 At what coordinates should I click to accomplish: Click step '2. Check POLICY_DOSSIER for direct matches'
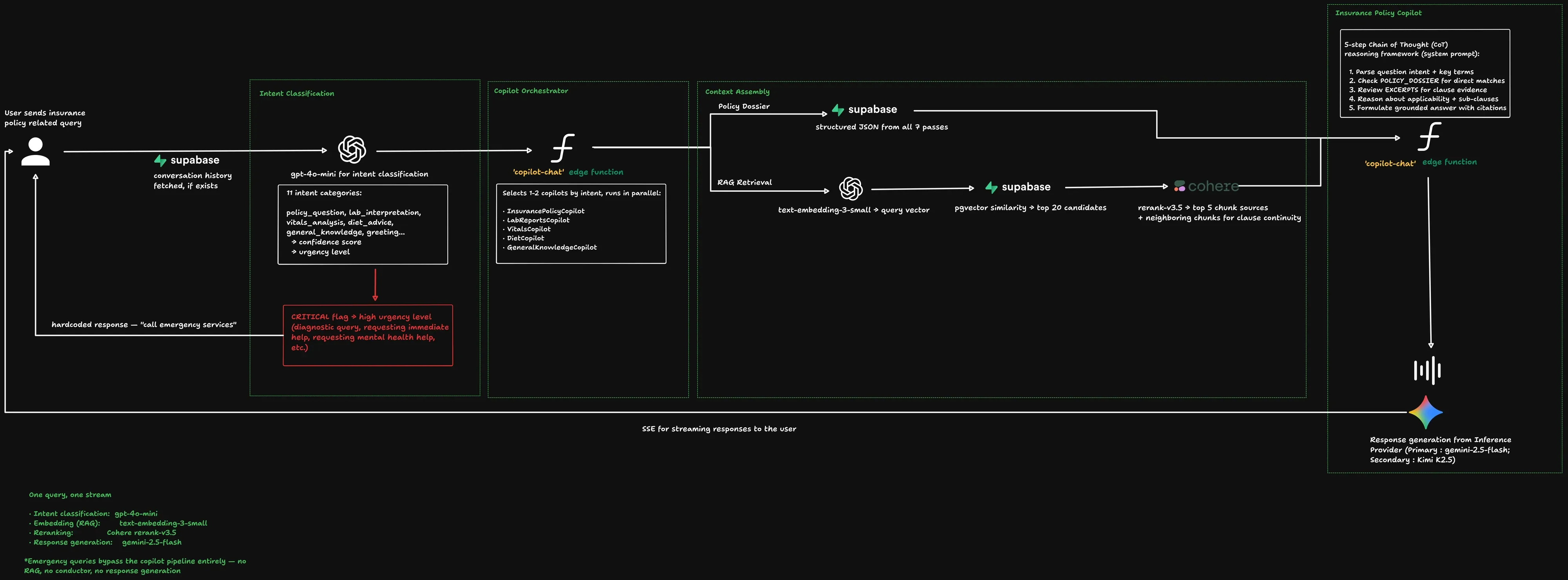(1426, 81)
